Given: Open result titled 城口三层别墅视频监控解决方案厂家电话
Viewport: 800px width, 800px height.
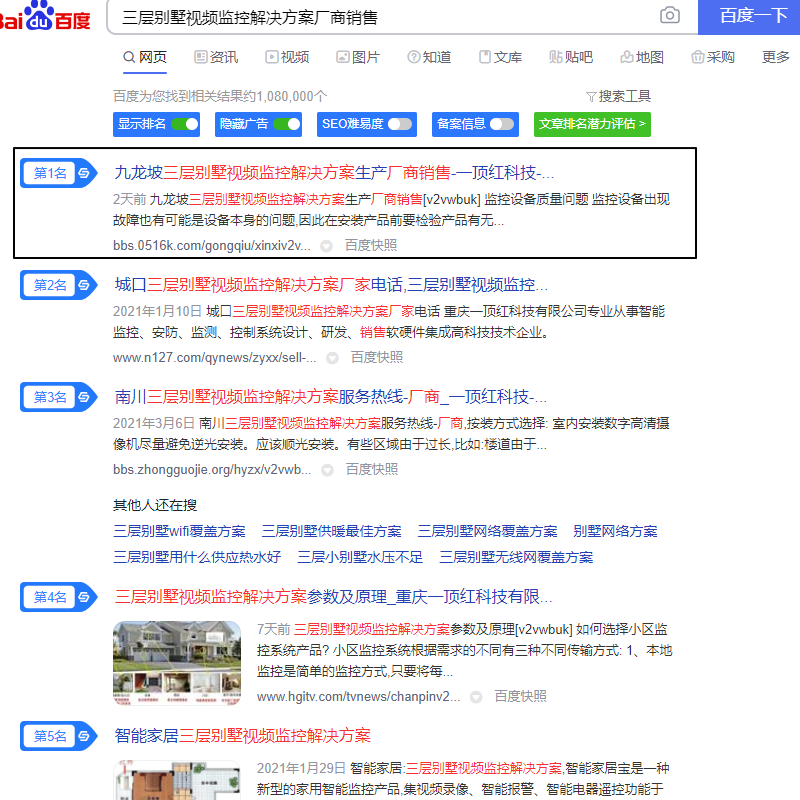Looking at the screenshot, I should click(x=331, y=285).
